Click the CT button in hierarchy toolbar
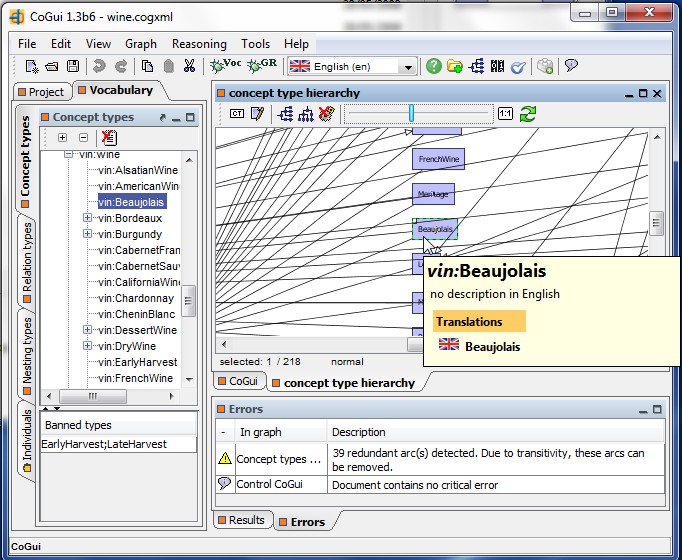This screenshot has width=682, height=560. pyautogui.click(x=237, y=114)
